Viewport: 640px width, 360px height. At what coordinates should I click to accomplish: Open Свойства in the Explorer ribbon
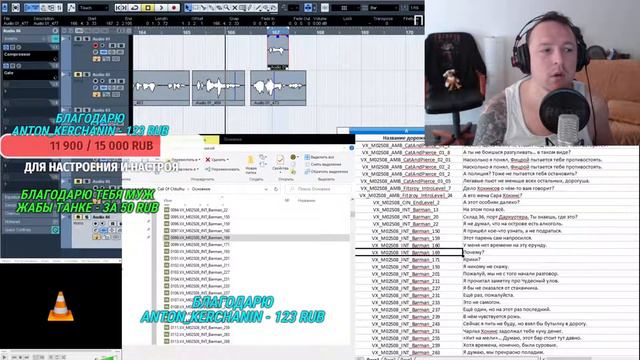pyautogui.click(x=280, y=164)
